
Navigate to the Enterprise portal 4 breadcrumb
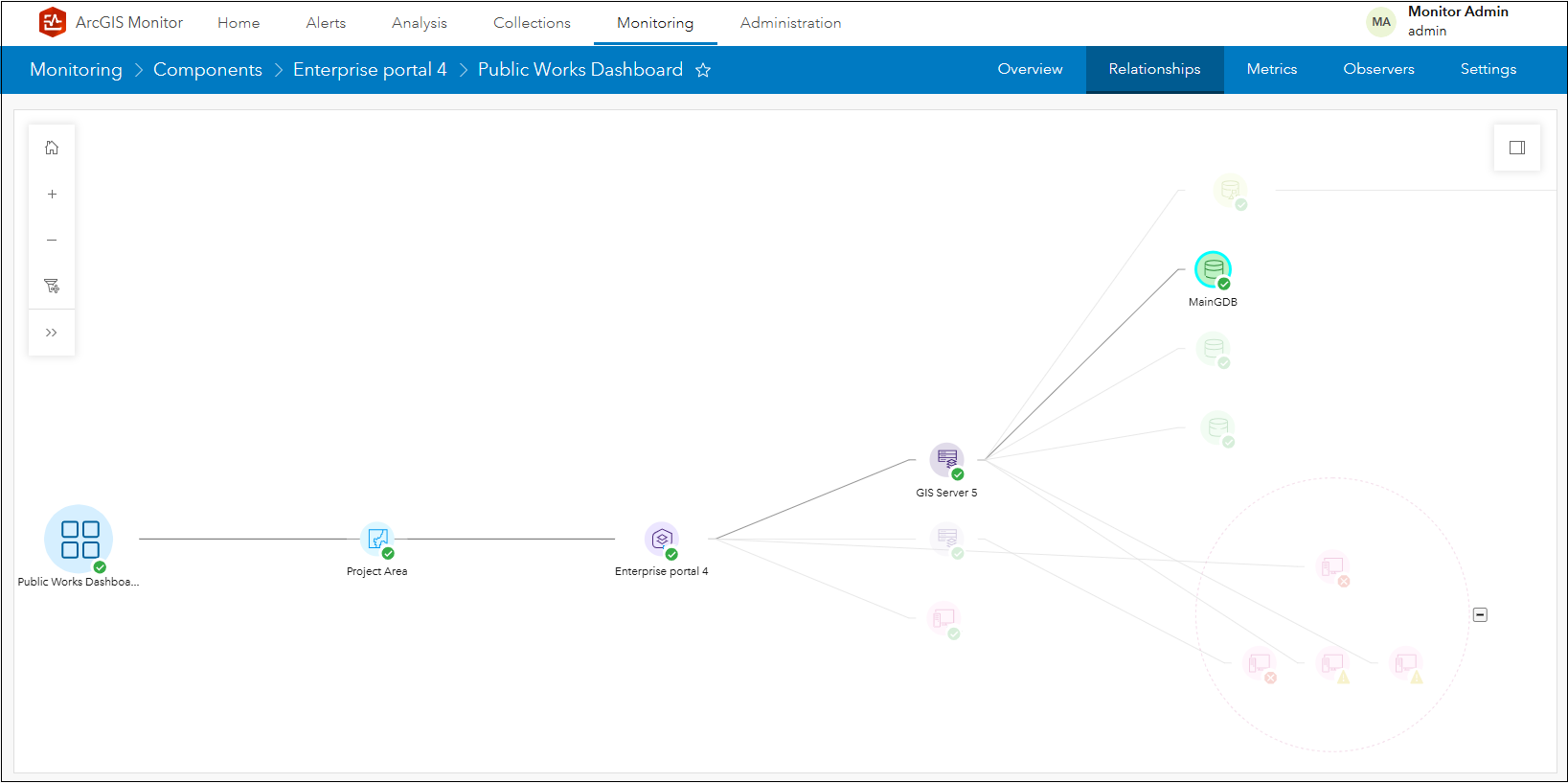coord(370,70)
